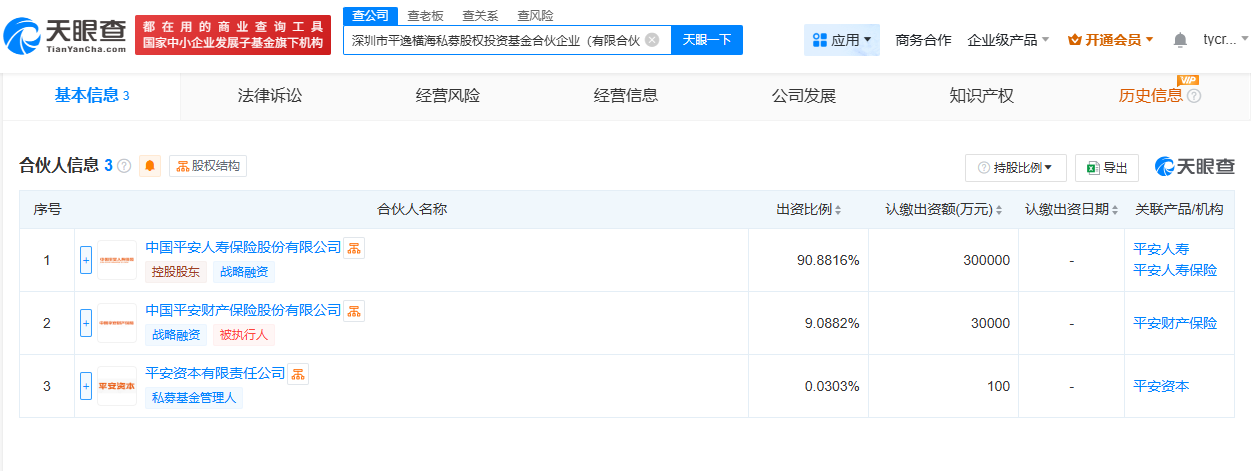
Task: Toggle the orange monitoring bell icon
Action: pos(150,166)
